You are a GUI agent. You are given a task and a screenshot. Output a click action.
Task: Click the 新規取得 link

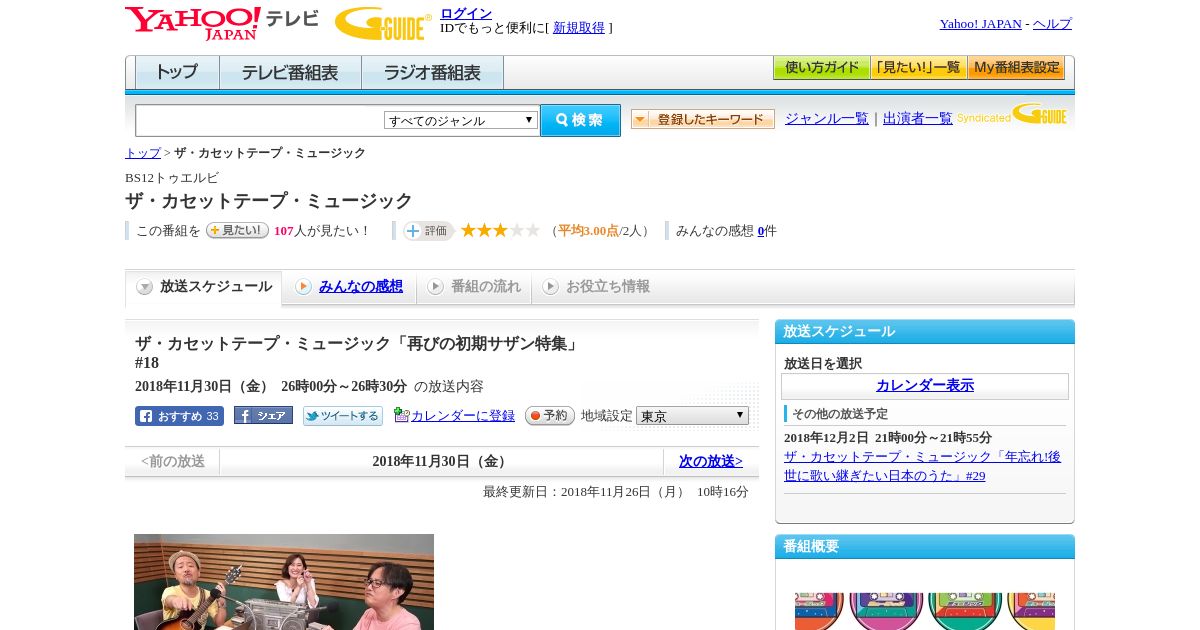[x=579, y=28]
